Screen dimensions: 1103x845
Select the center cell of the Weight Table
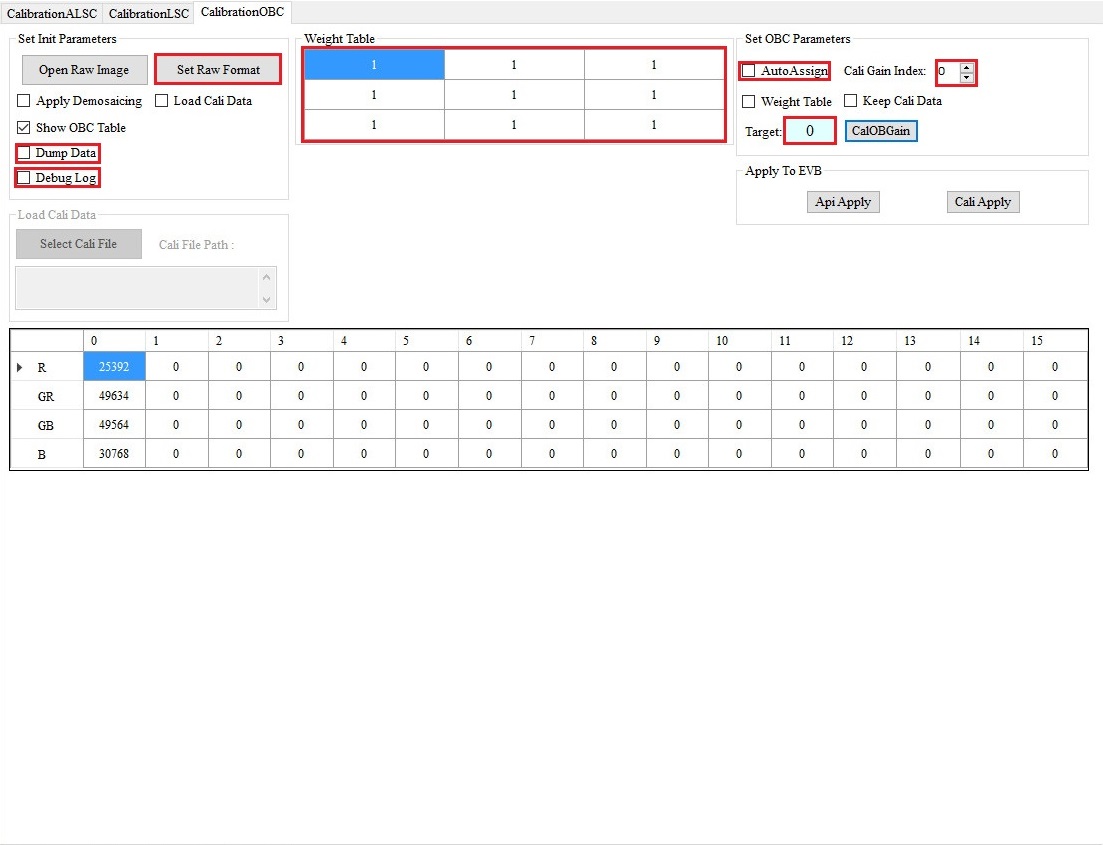(514, 94)
